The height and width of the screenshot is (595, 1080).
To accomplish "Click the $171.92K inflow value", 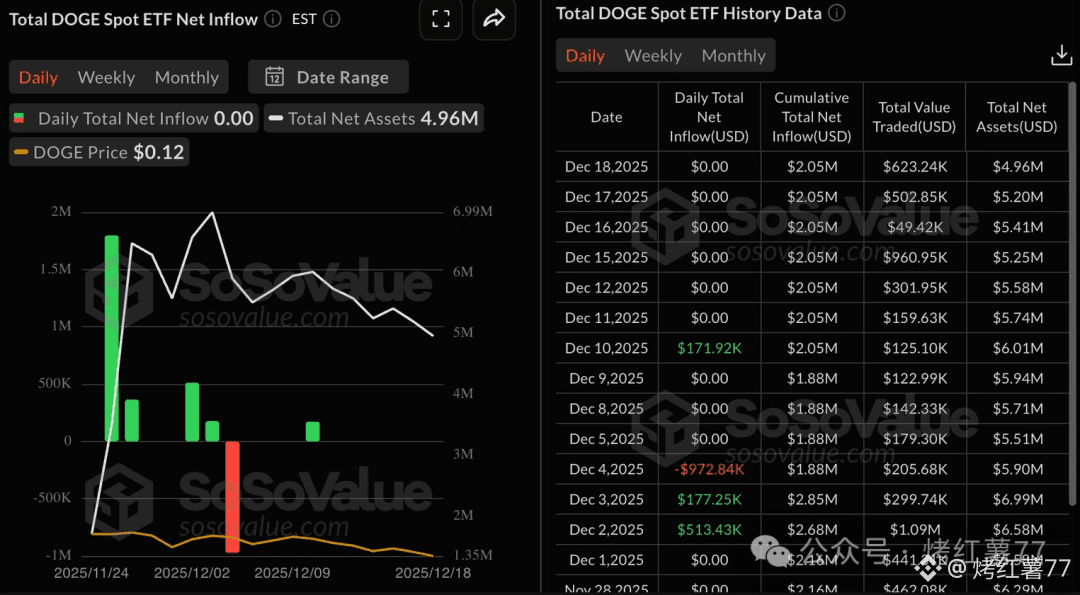I will [709, 348].
